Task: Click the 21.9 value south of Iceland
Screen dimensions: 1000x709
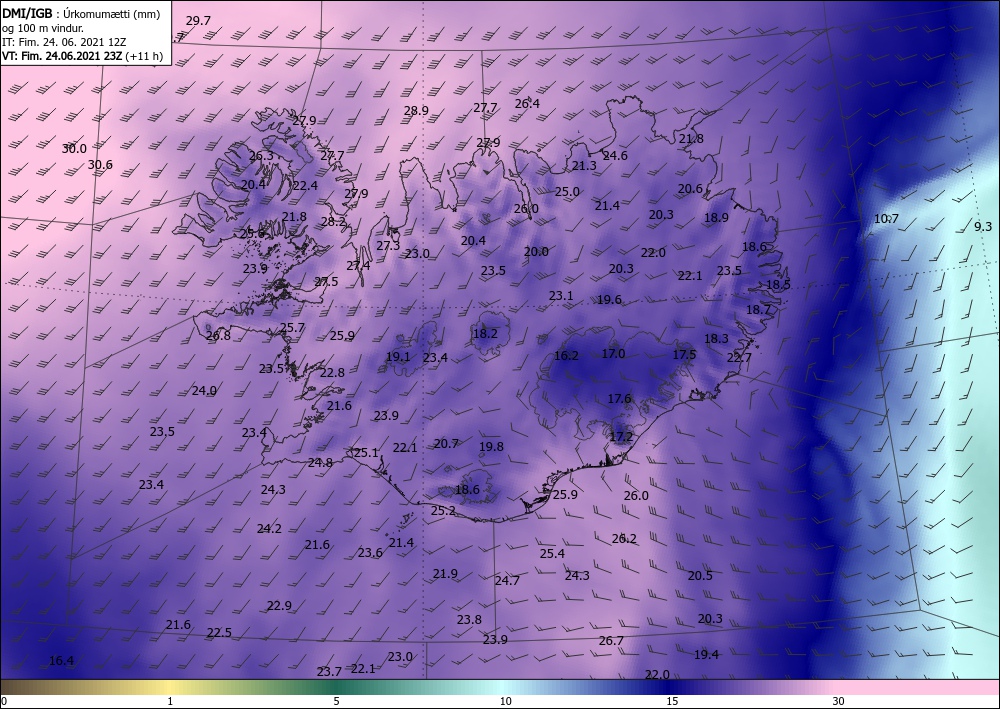Action: coord(445,574)
